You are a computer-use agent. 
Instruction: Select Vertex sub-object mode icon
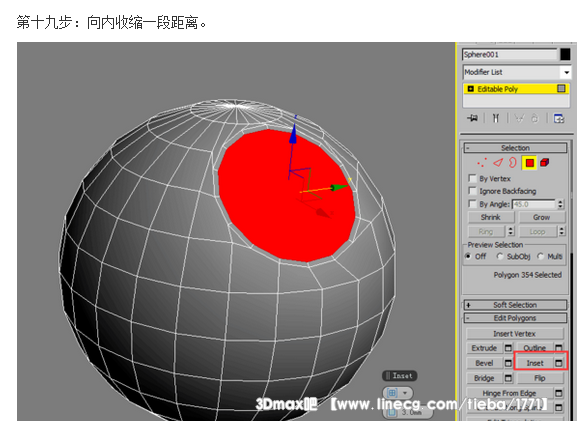coord(481,163)
